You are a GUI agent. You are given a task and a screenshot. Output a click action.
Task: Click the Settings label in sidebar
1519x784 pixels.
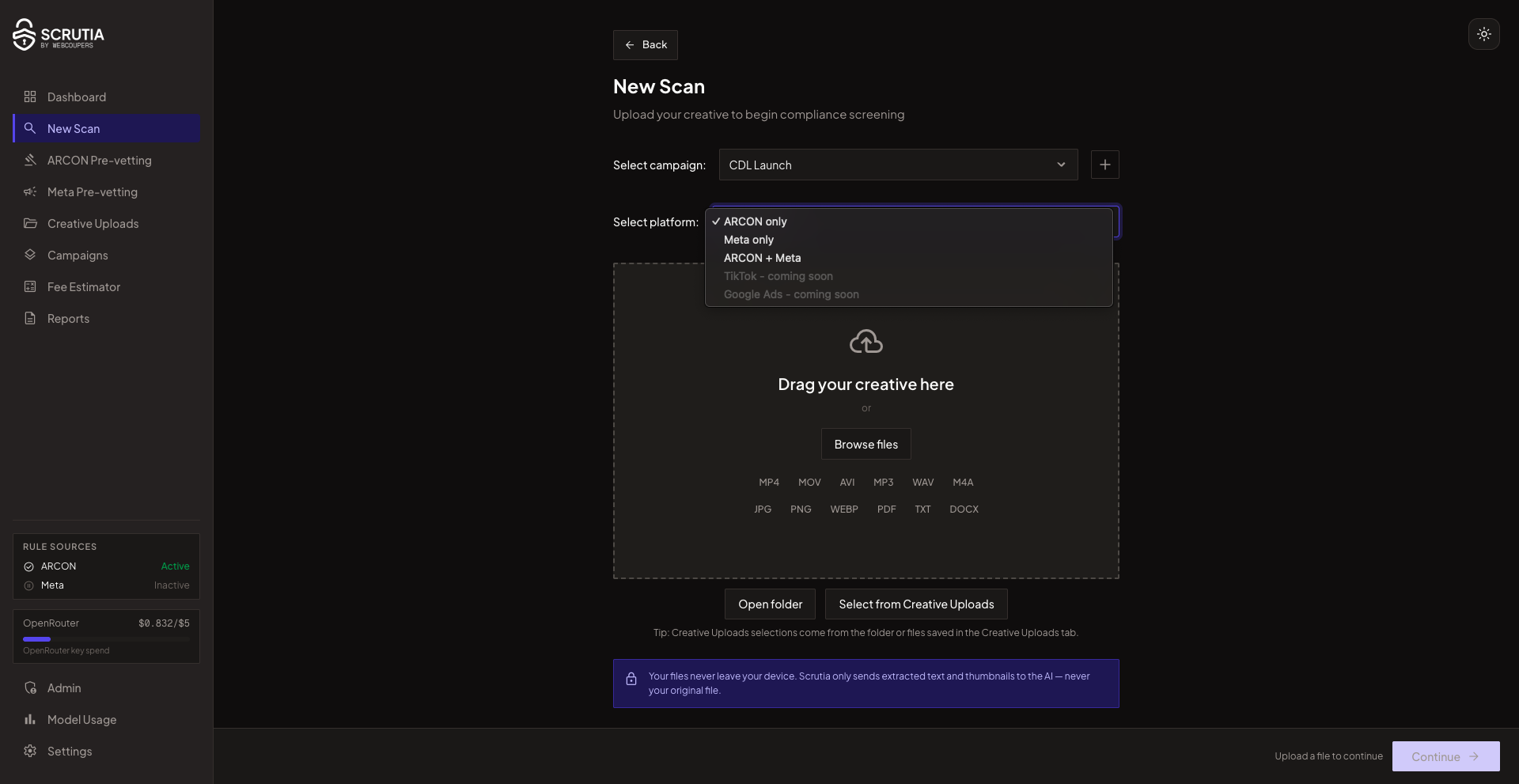(70, 751)
